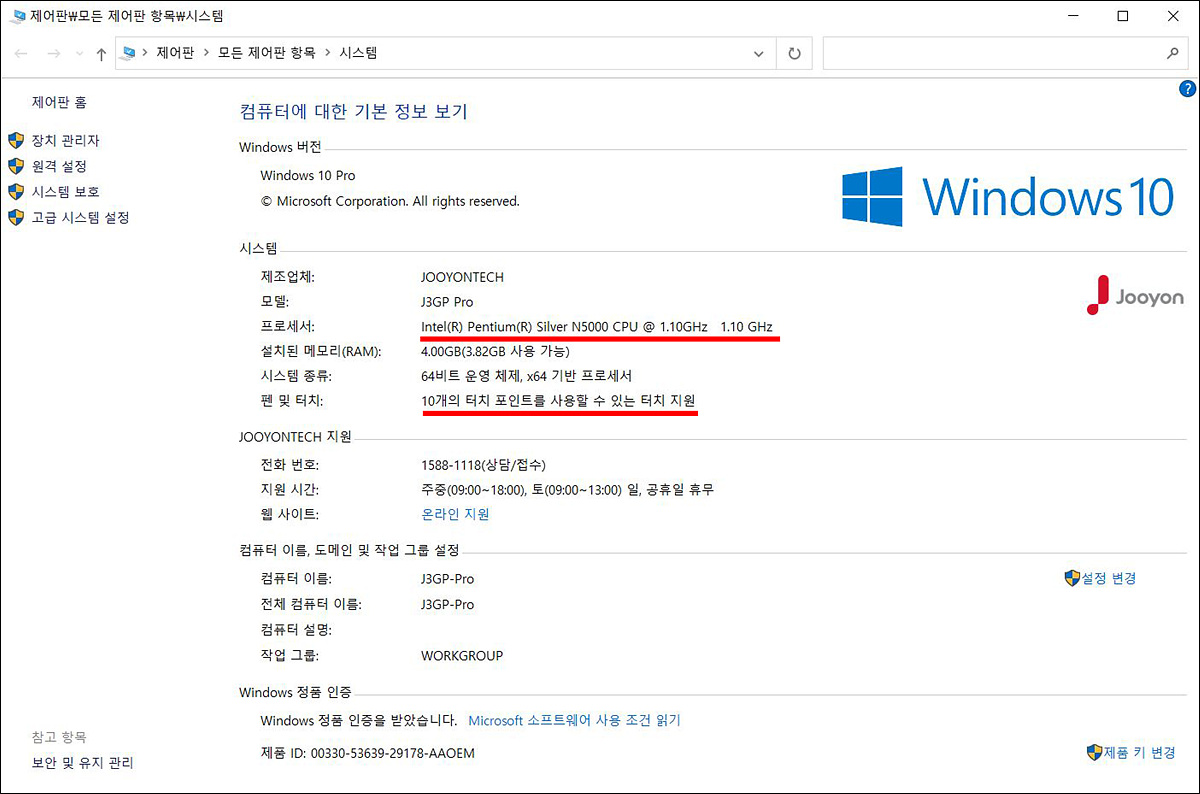1200x794 pixels.
Task: Click the Back navigation arrow
Action: 22,54
